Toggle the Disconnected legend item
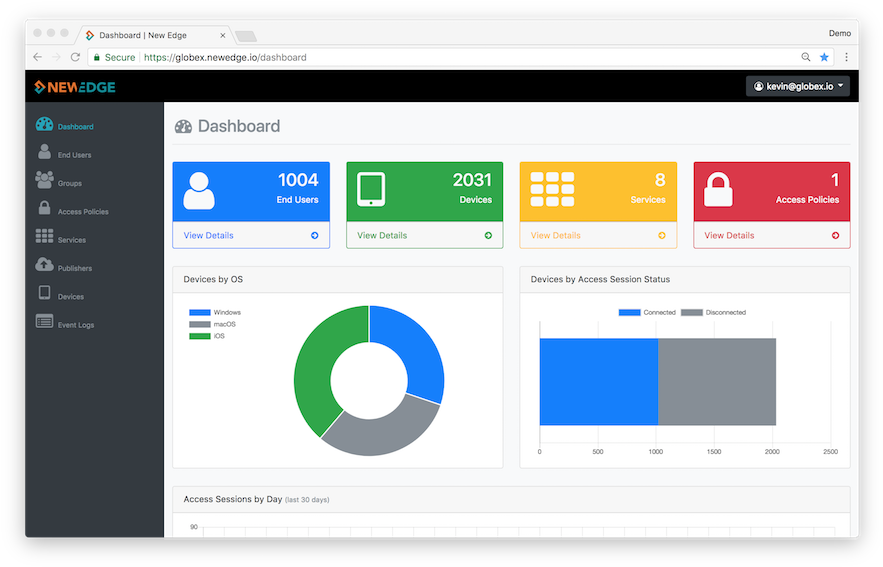The width and height of the screenshot is (883, 567). pos(713,313)
